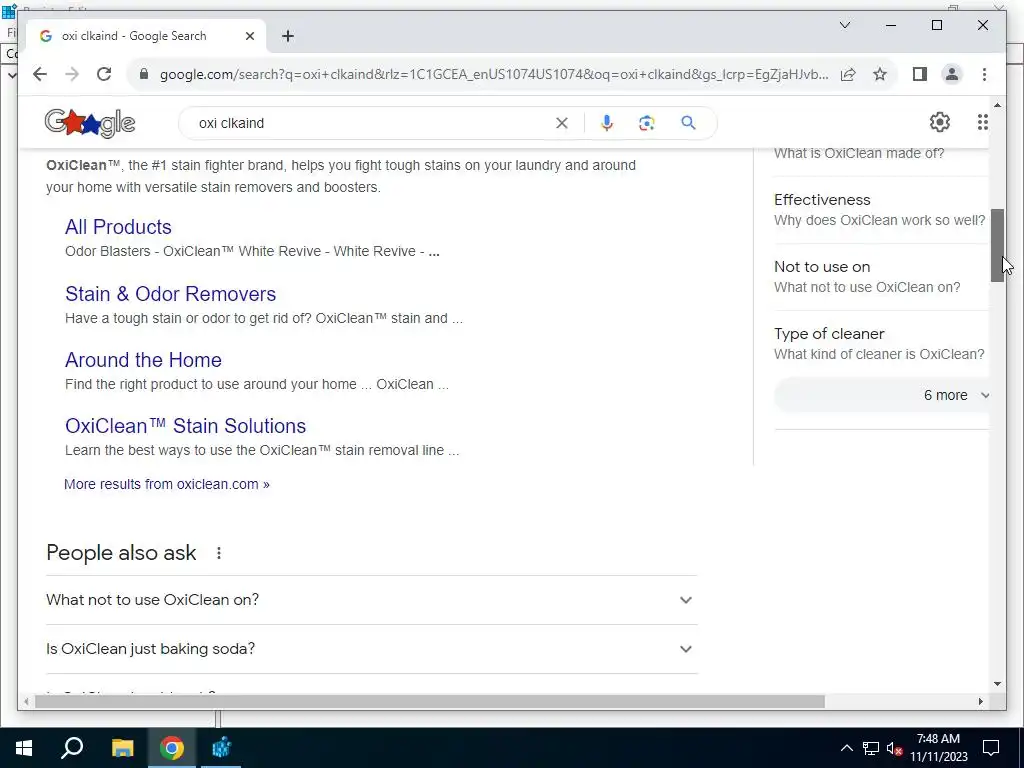Image resolution: width=1024 pixels, height=768 pixels.
Task: Open More results from oxiclean.com
Action: tap(167, 484)
